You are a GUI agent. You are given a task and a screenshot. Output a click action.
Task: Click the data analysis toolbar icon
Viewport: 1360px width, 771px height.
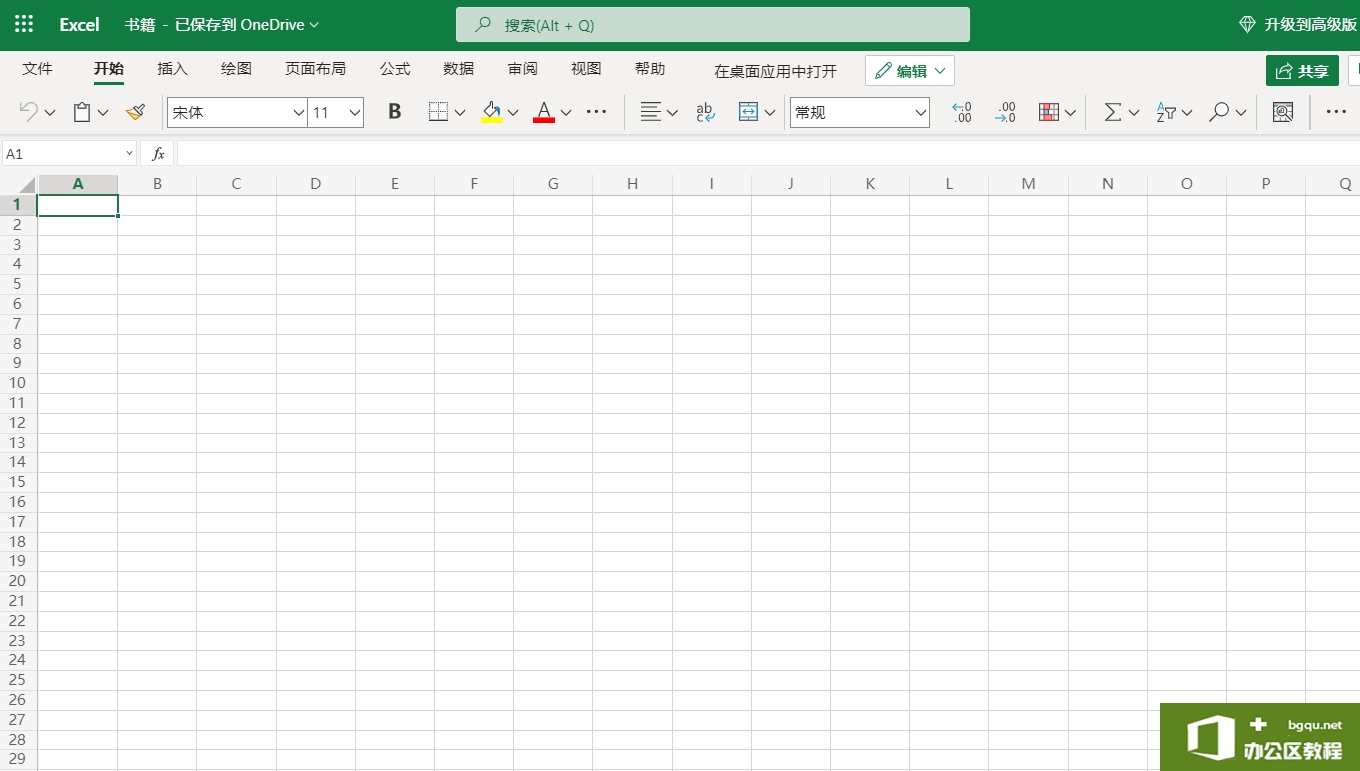click(x=1283, y=112)
